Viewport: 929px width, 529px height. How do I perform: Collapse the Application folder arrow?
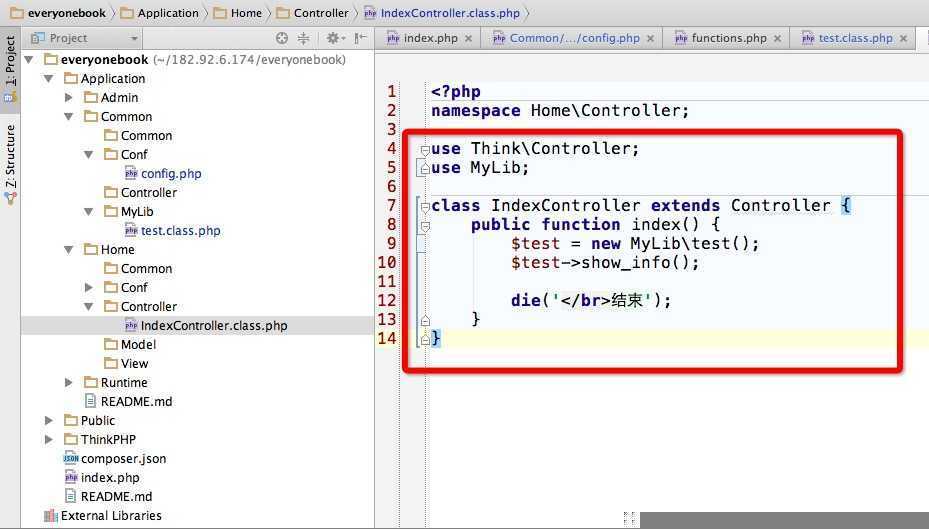(x=49, y=79)
